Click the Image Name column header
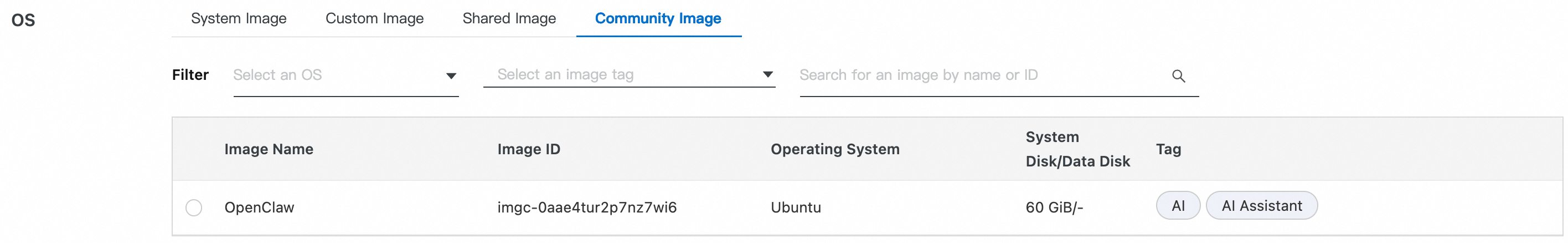The height and width of the screenshot is (243, 1568). 269,149
